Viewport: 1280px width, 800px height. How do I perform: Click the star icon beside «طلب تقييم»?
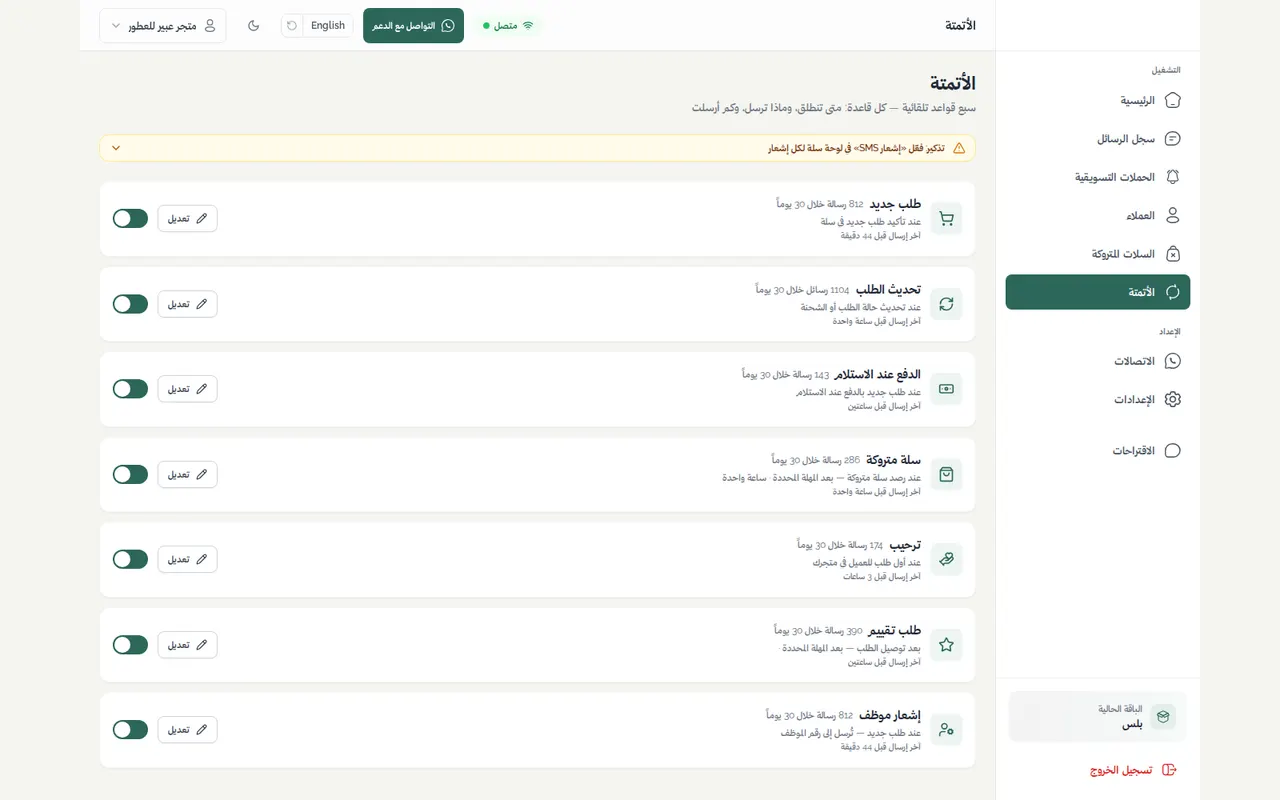pyautogui.click(x=946, y=645)
